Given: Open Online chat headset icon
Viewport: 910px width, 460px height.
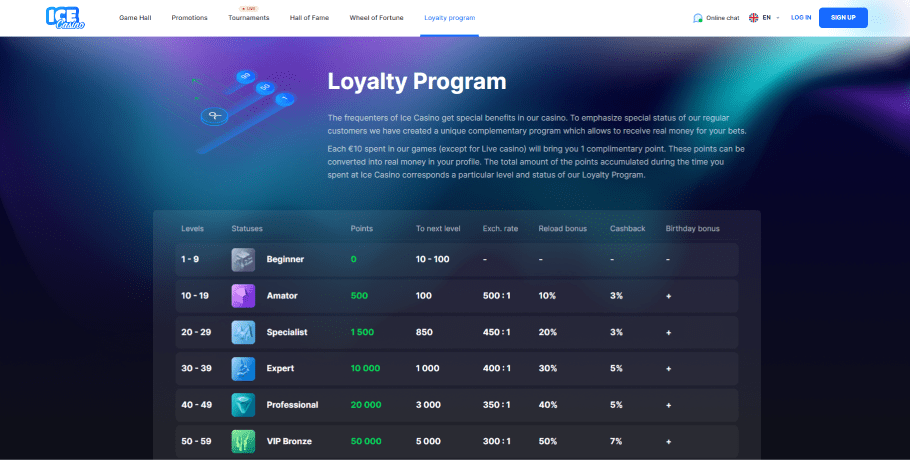Looking at the screenshot, I should click(x=698, y=18).
